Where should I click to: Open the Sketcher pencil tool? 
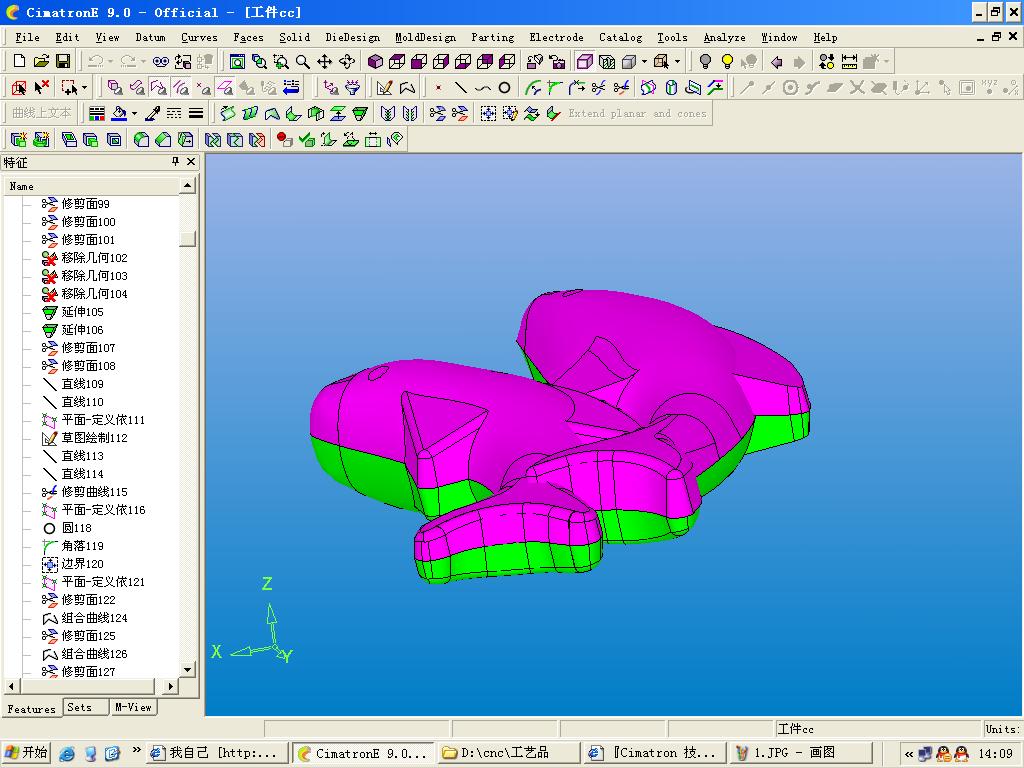[385, 87]
